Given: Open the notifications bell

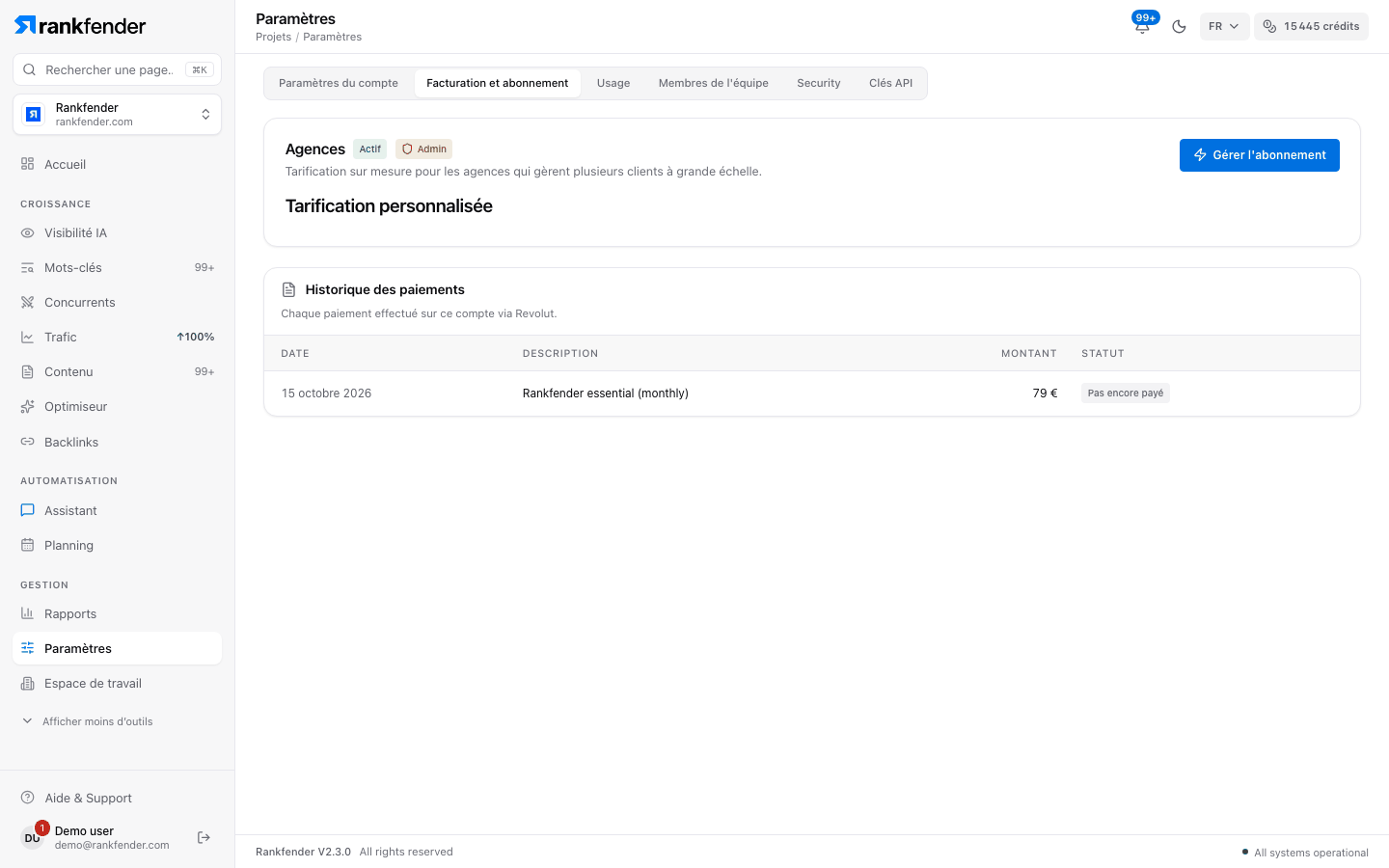Looking at the screenshot, I should 1142,27.
